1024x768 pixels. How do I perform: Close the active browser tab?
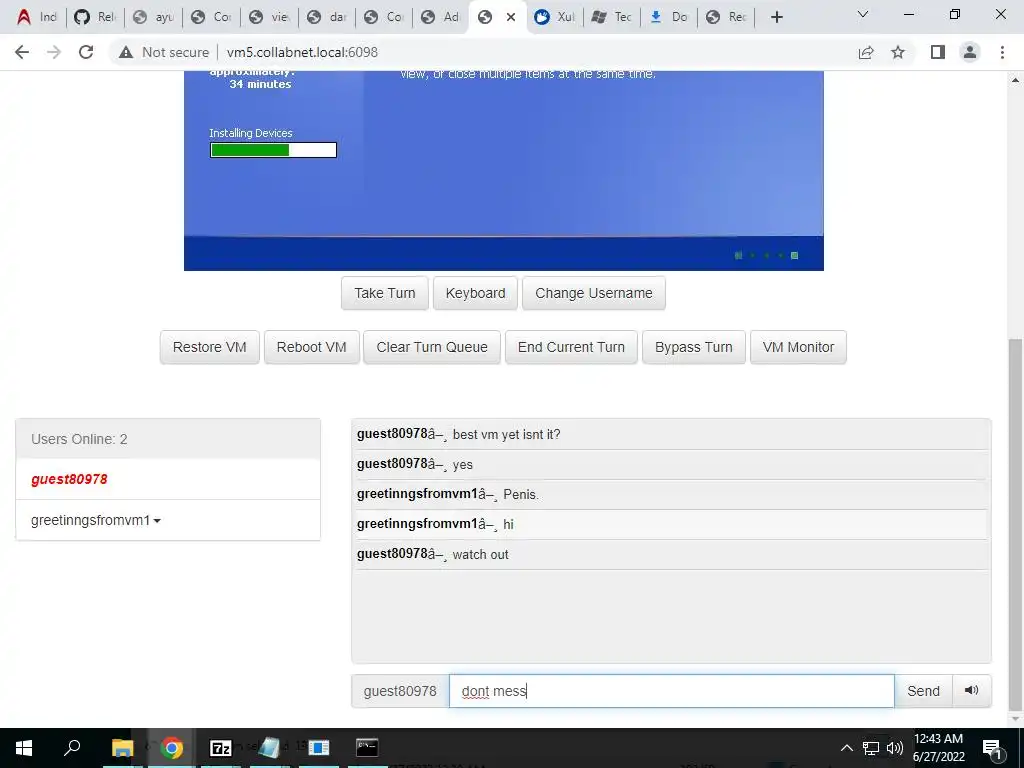(511, 17)
